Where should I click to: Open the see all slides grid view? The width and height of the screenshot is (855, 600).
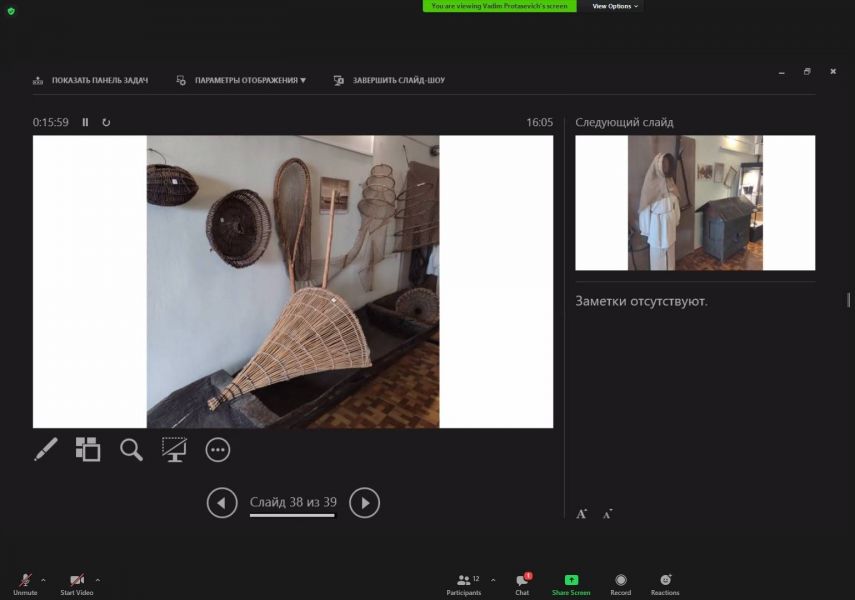coord(88,450)
